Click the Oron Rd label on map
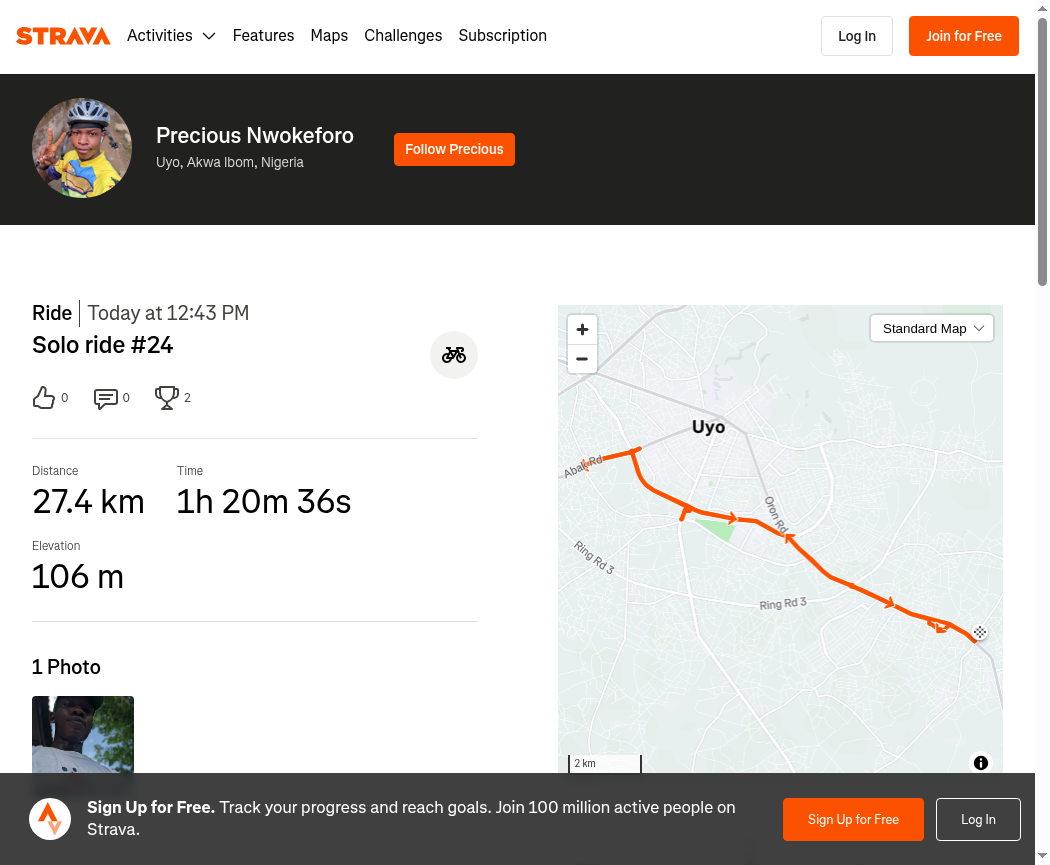 [775, 515]
